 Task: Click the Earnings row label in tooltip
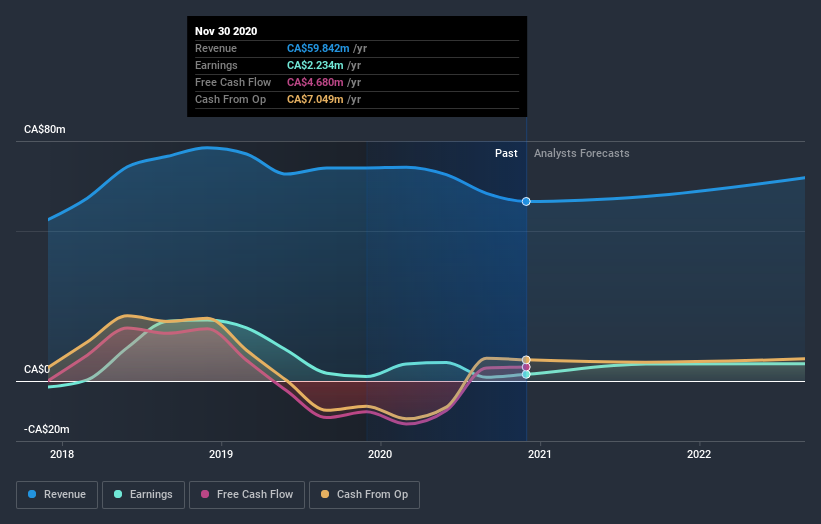(x=216, y=65)
